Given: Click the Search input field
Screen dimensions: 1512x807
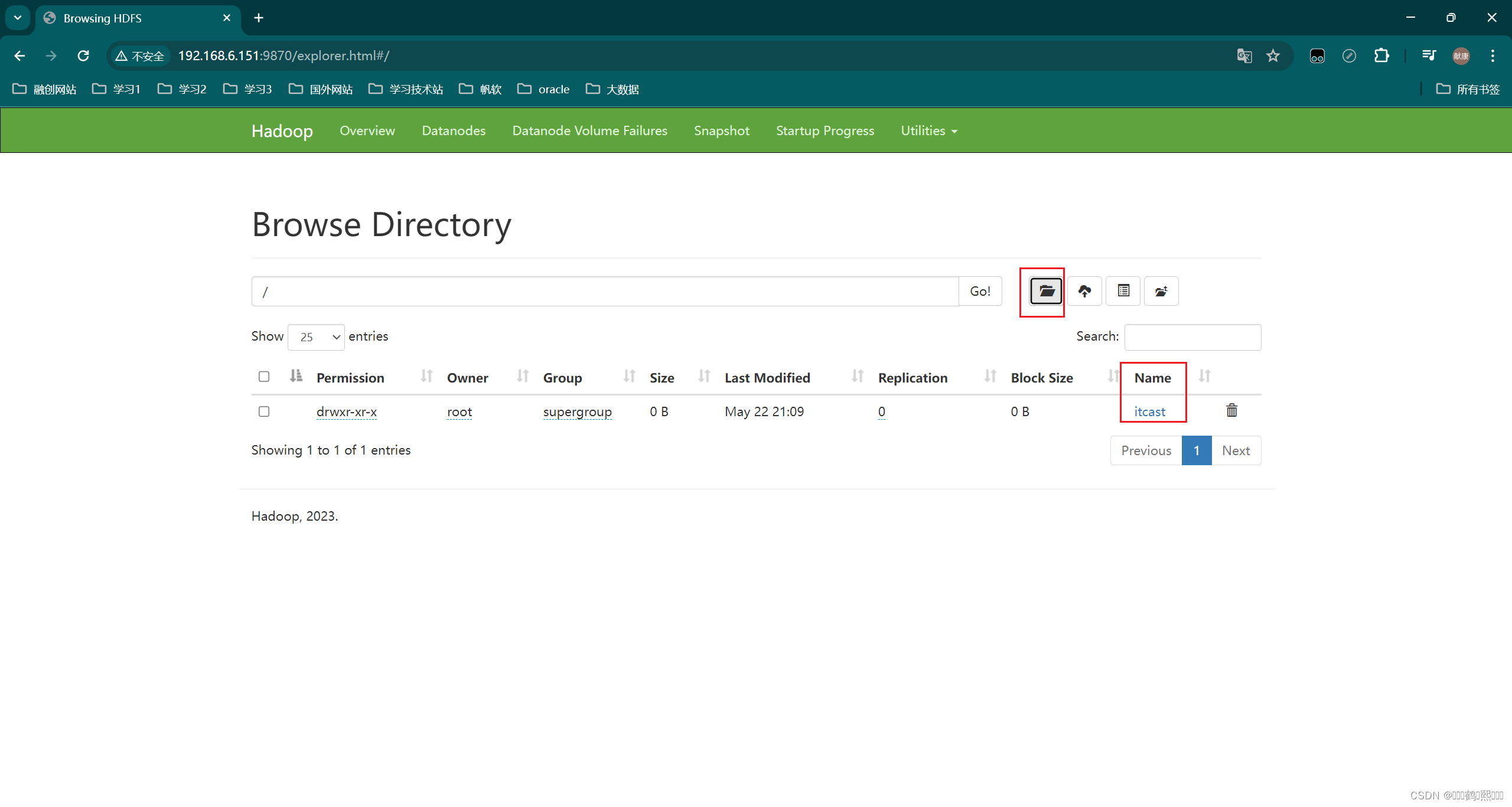Looking at the screenshot, I should click(x=1192, y=337).
